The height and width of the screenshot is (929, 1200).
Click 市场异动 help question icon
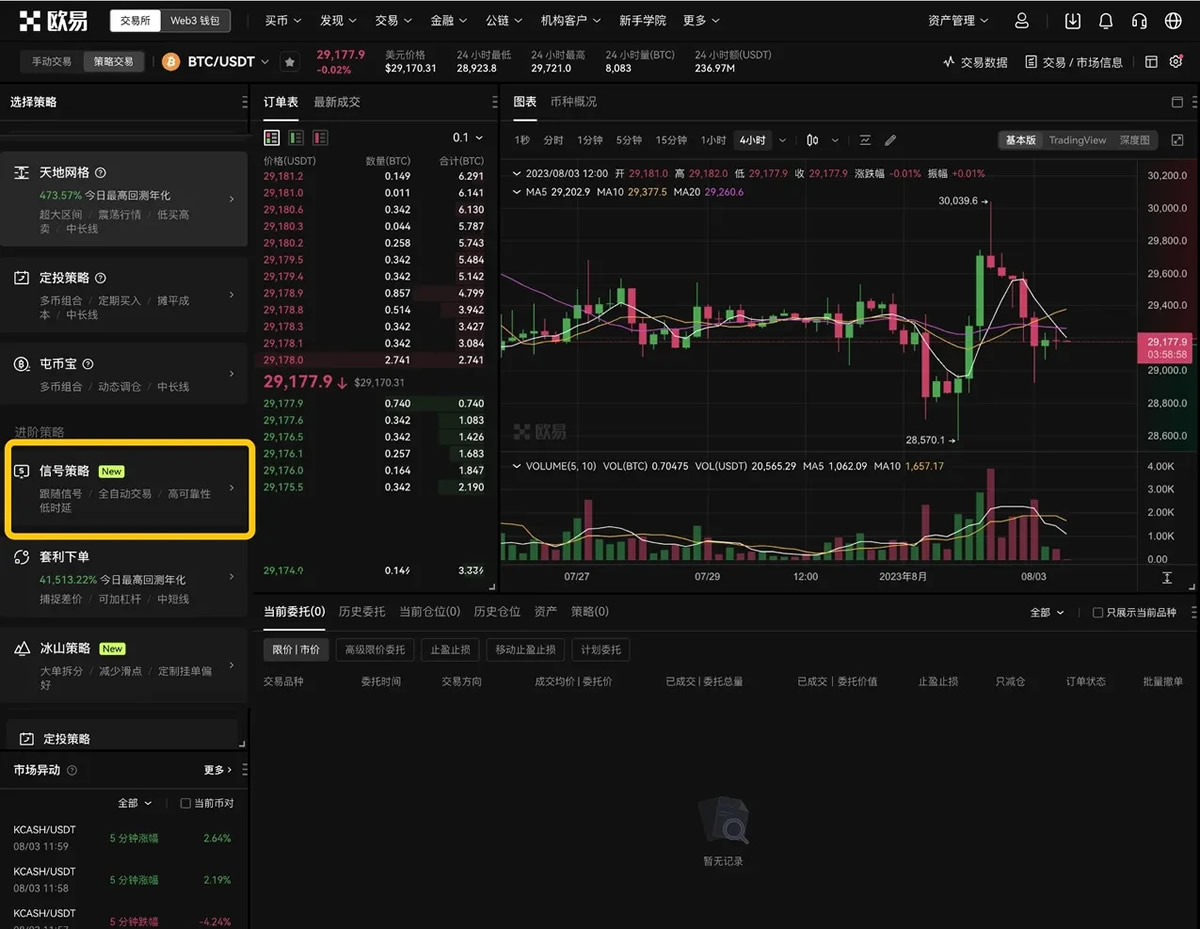point(71,770)
